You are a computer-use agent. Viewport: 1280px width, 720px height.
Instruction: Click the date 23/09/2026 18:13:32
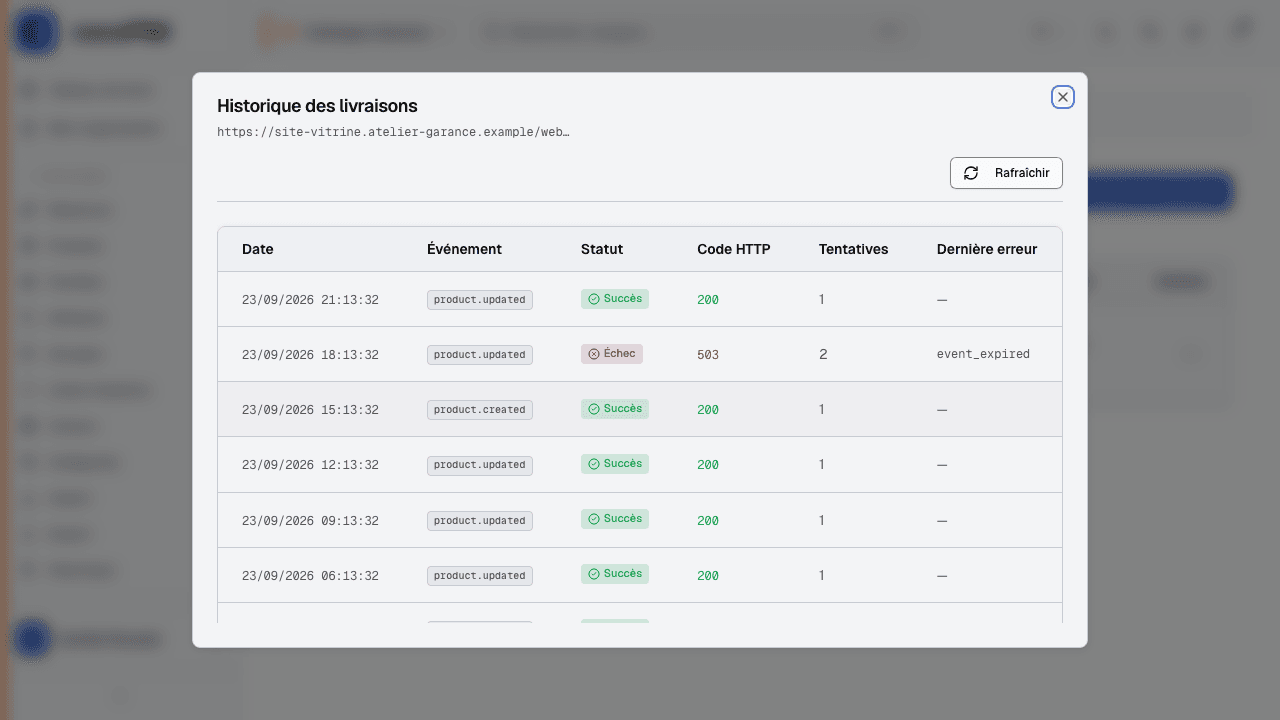[x=310, y=355]
